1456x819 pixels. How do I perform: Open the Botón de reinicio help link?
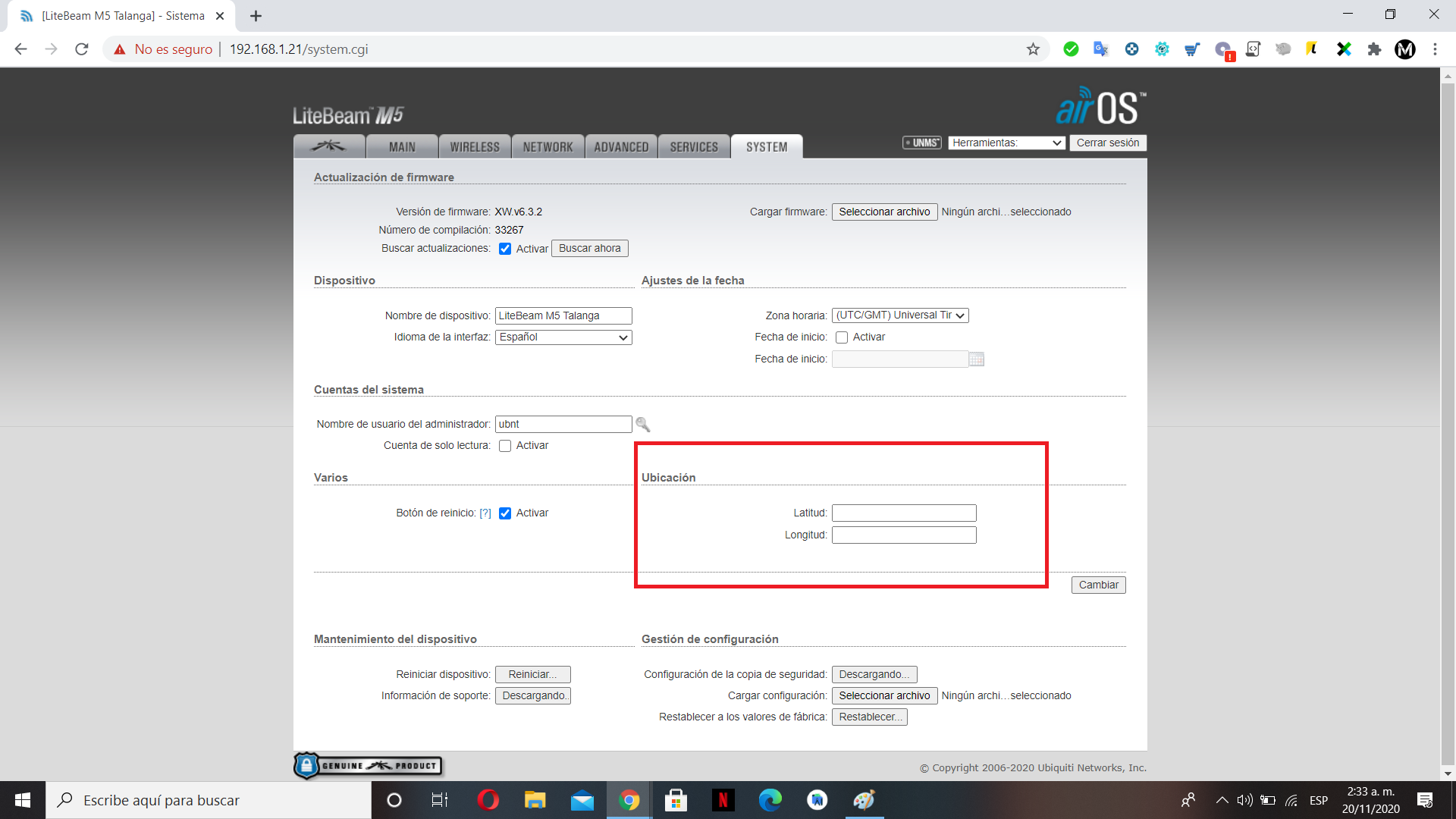pyautogui.click(x=485, y=513)
